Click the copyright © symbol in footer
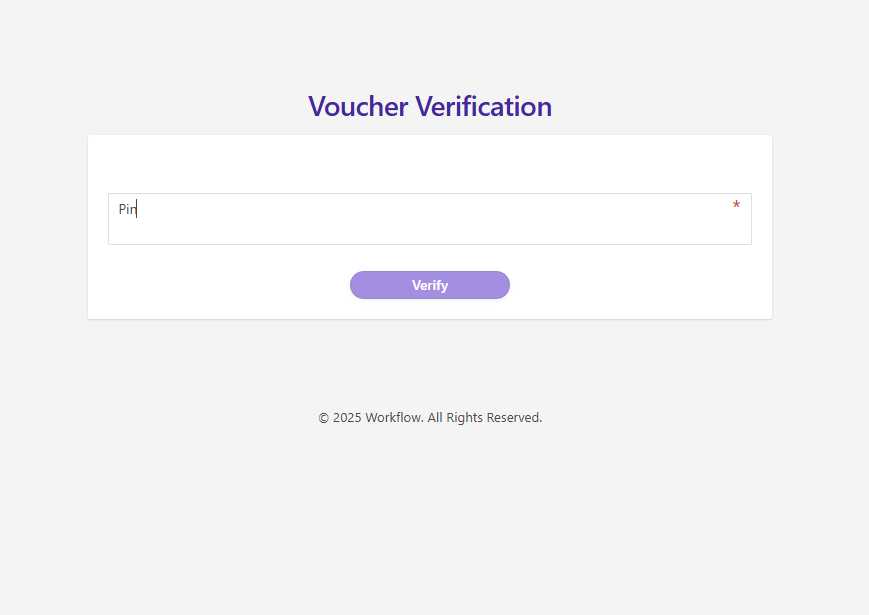This screenshot has height=615, width=869. click(323, 418)
